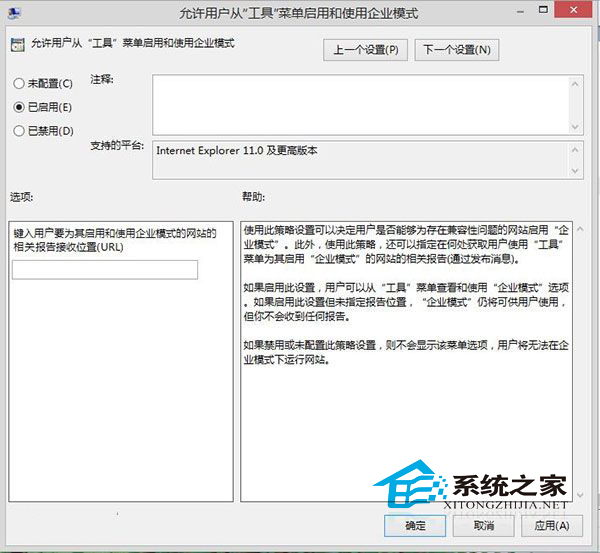Minimize the policy dialog window

520,12
